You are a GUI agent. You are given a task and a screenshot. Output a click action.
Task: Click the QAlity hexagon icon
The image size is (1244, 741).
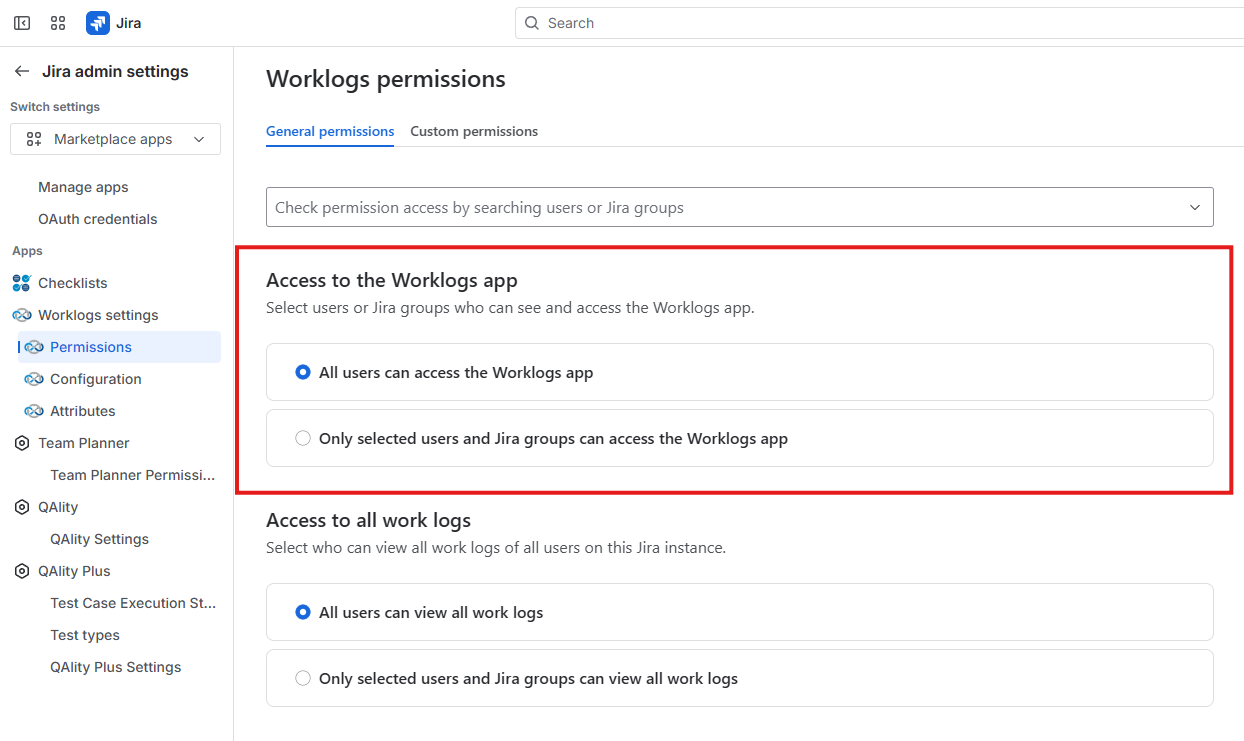[22, 507]
